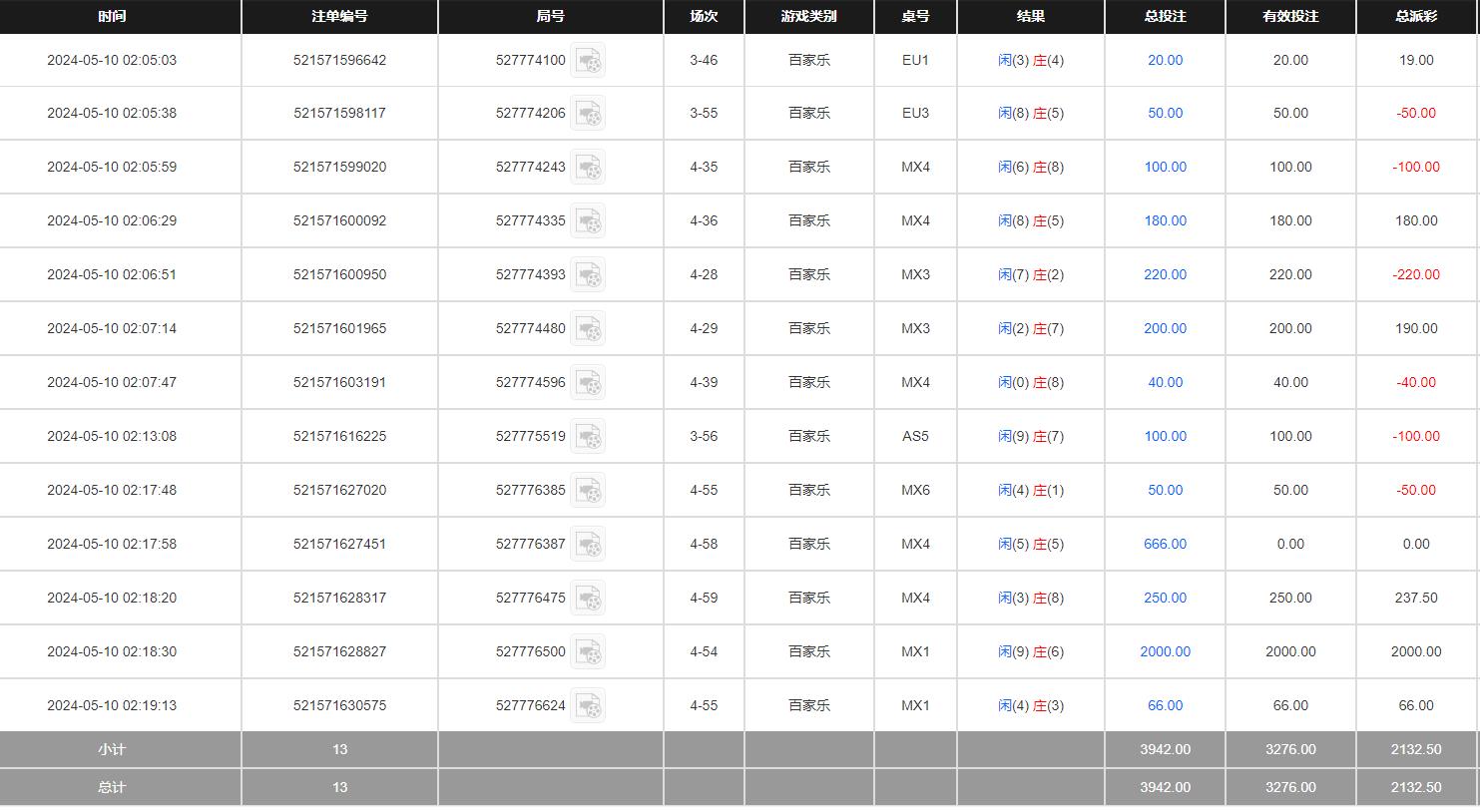Open total bet link 220.00
Screen dimensions: 1480x812
tap(1165, 274)
